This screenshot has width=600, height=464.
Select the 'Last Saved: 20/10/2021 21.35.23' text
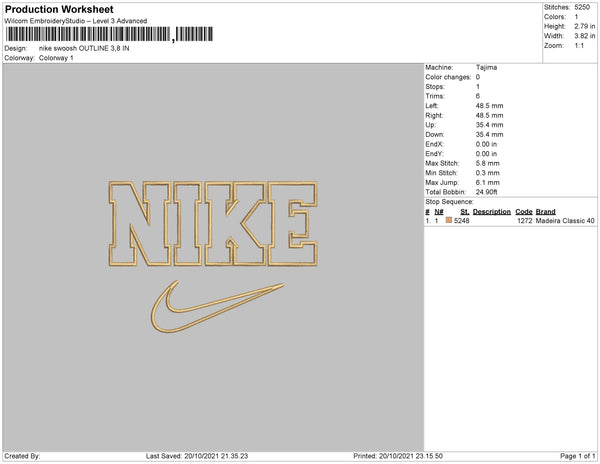[x=197, y=456]
